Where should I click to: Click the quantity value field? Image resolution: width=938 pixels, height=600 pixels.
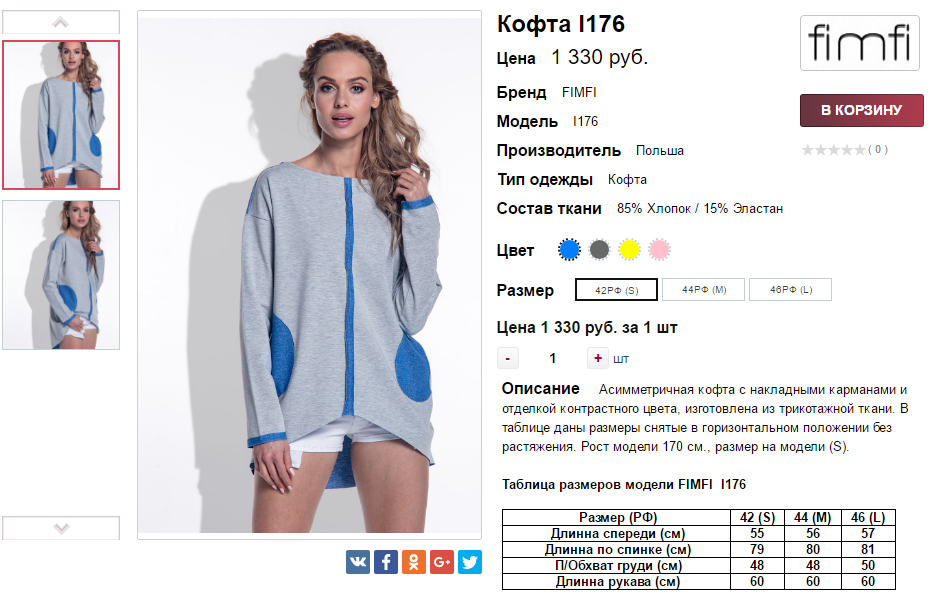553,358
